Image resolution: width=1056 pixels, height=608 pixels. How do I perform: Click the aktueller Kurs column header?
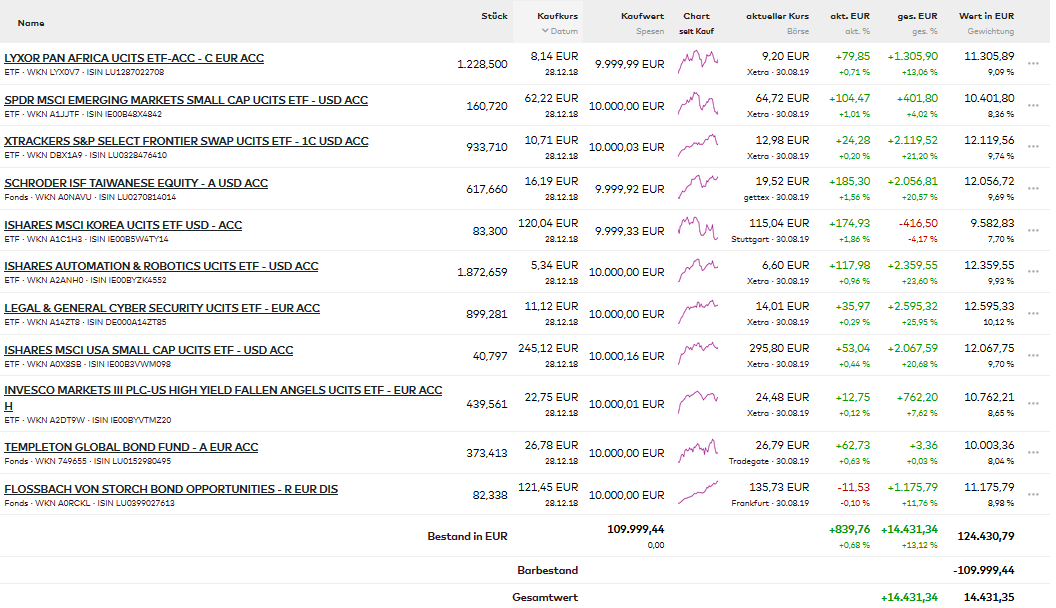pos(777,16)
